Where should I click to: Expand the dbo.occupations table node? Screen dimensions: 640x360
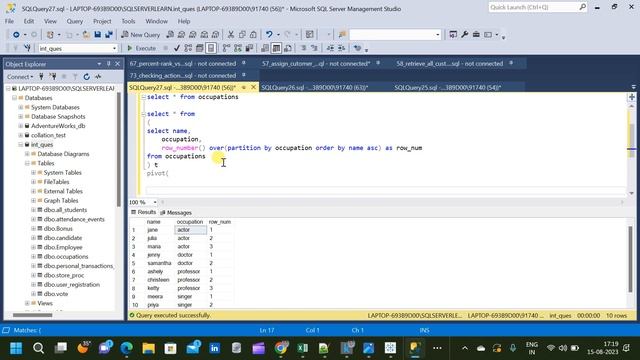click(33, 257)
